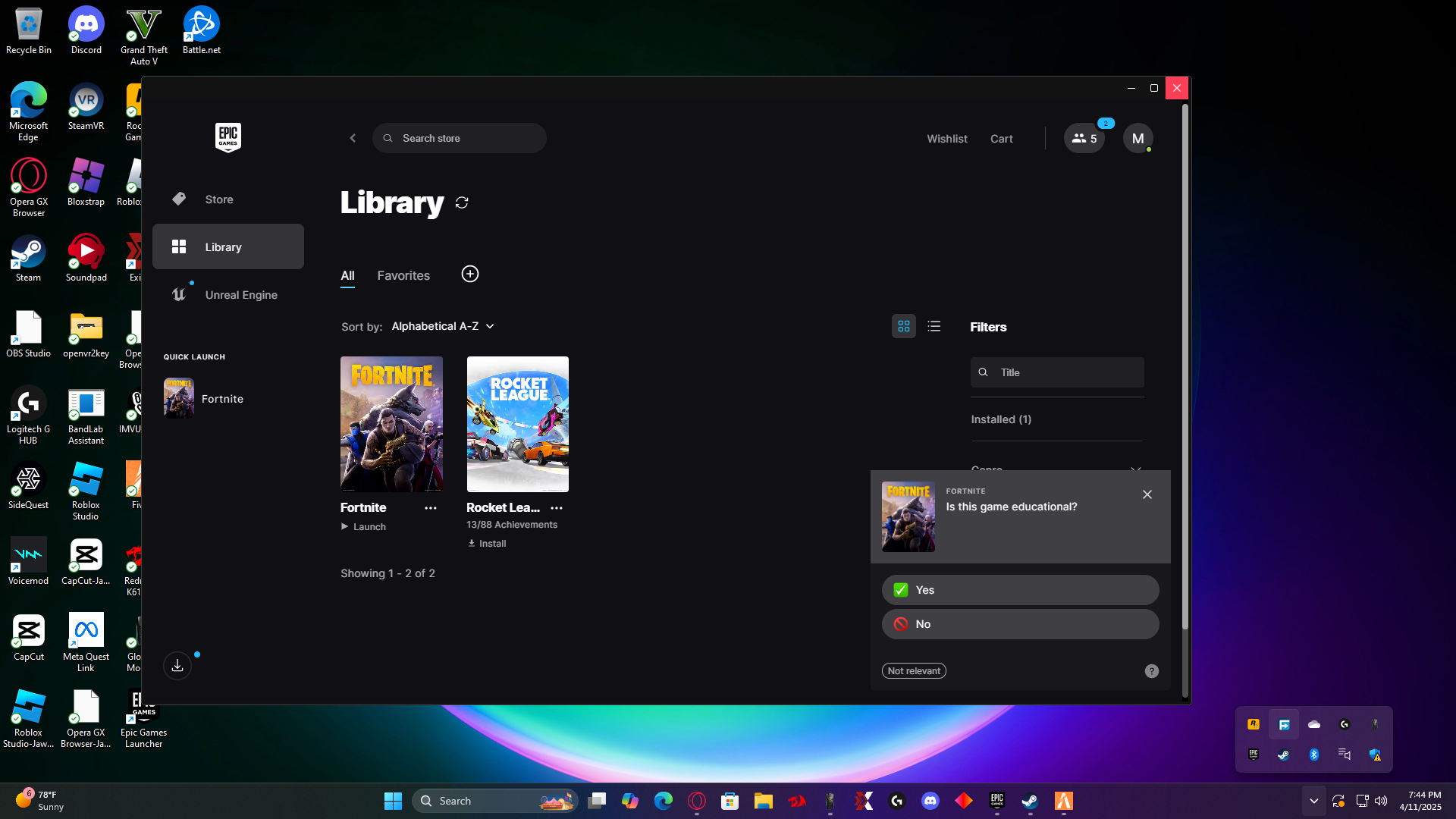Open the Rocket League cover thumbnail
The width and height of the screenshot is (1456, 819).
click(518, 424)
